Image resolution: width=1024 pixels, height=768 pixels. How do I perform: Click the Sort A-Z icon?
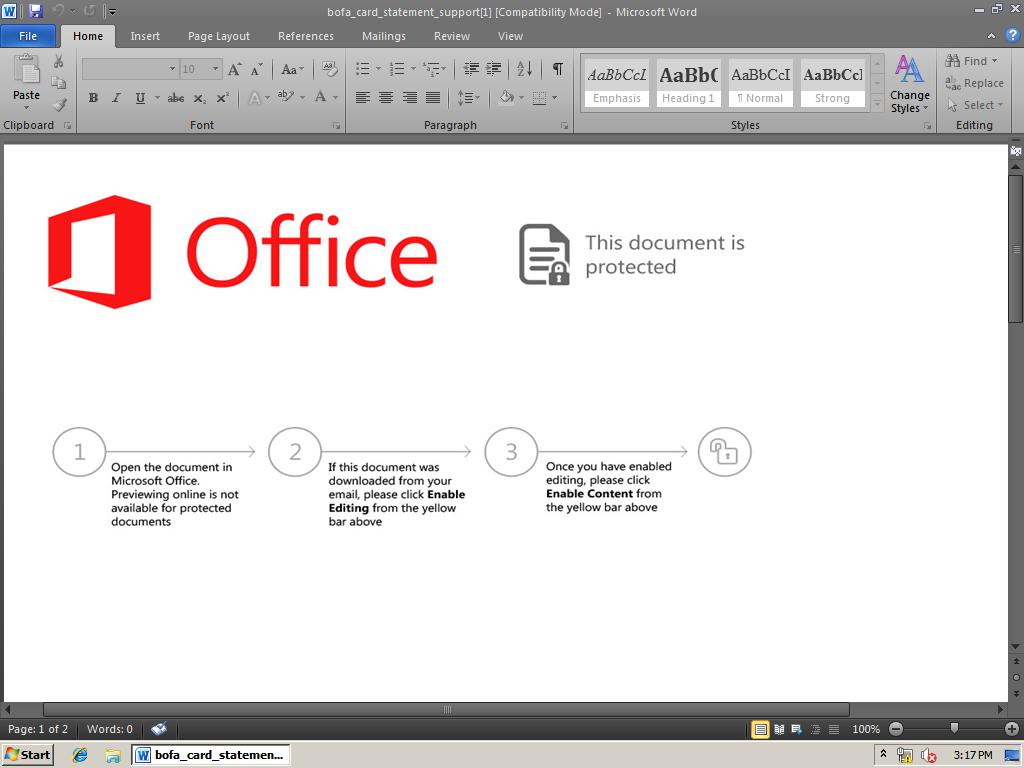tap(524, 69)
